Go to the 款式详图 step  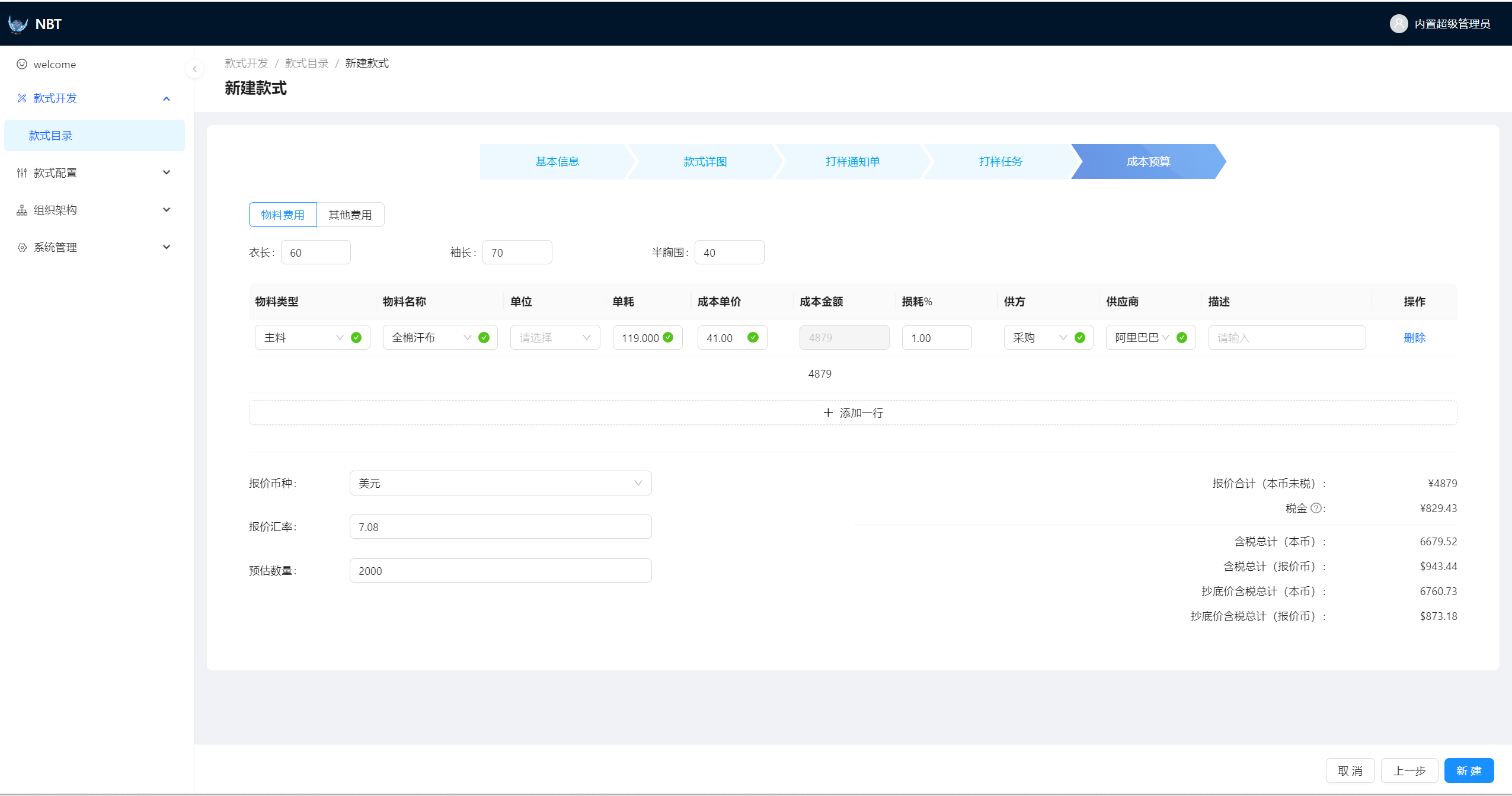[x=705, y=161]
